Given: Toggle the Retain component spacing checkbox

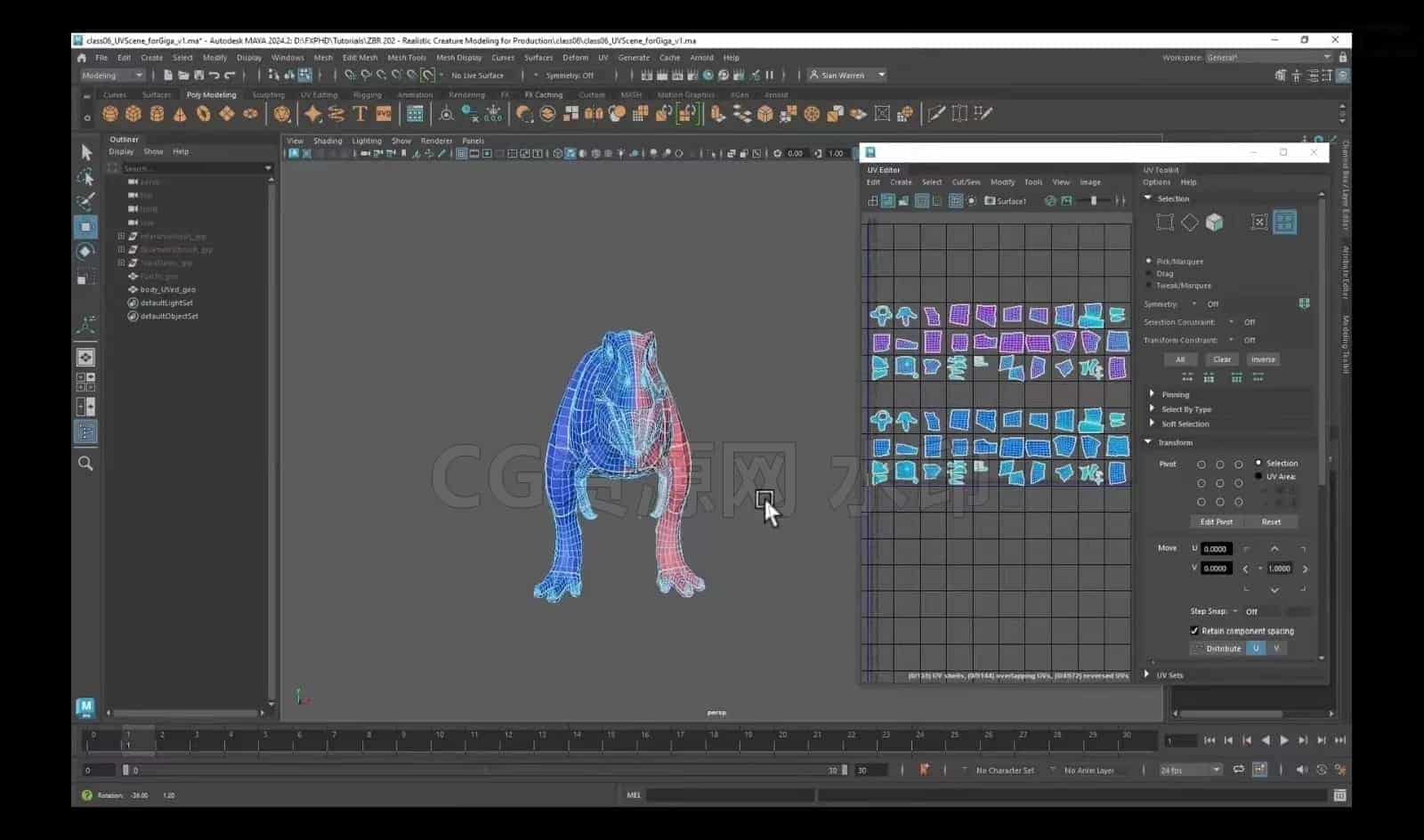Looking at the screenshot, I should 1194,631.
